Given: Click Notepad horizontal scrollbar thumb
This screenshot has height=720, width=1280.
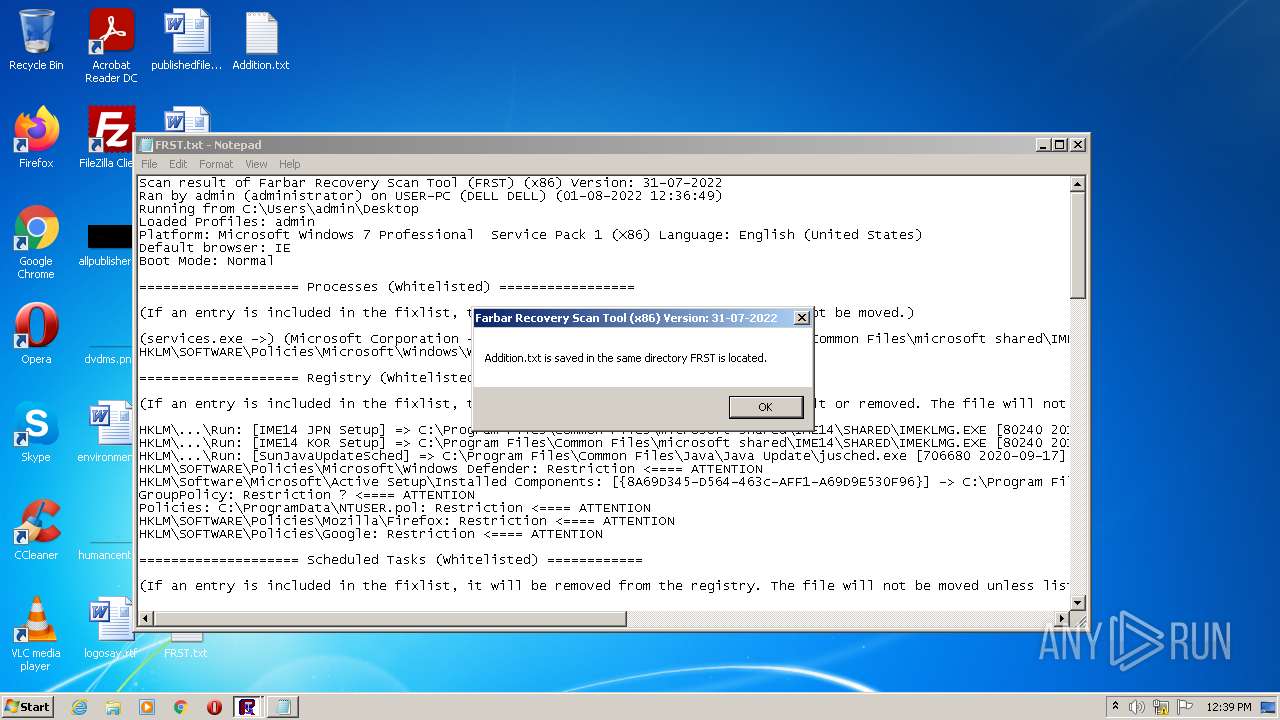Looking at the screenshot, I should pyautogui.click(x=390, y=619).
